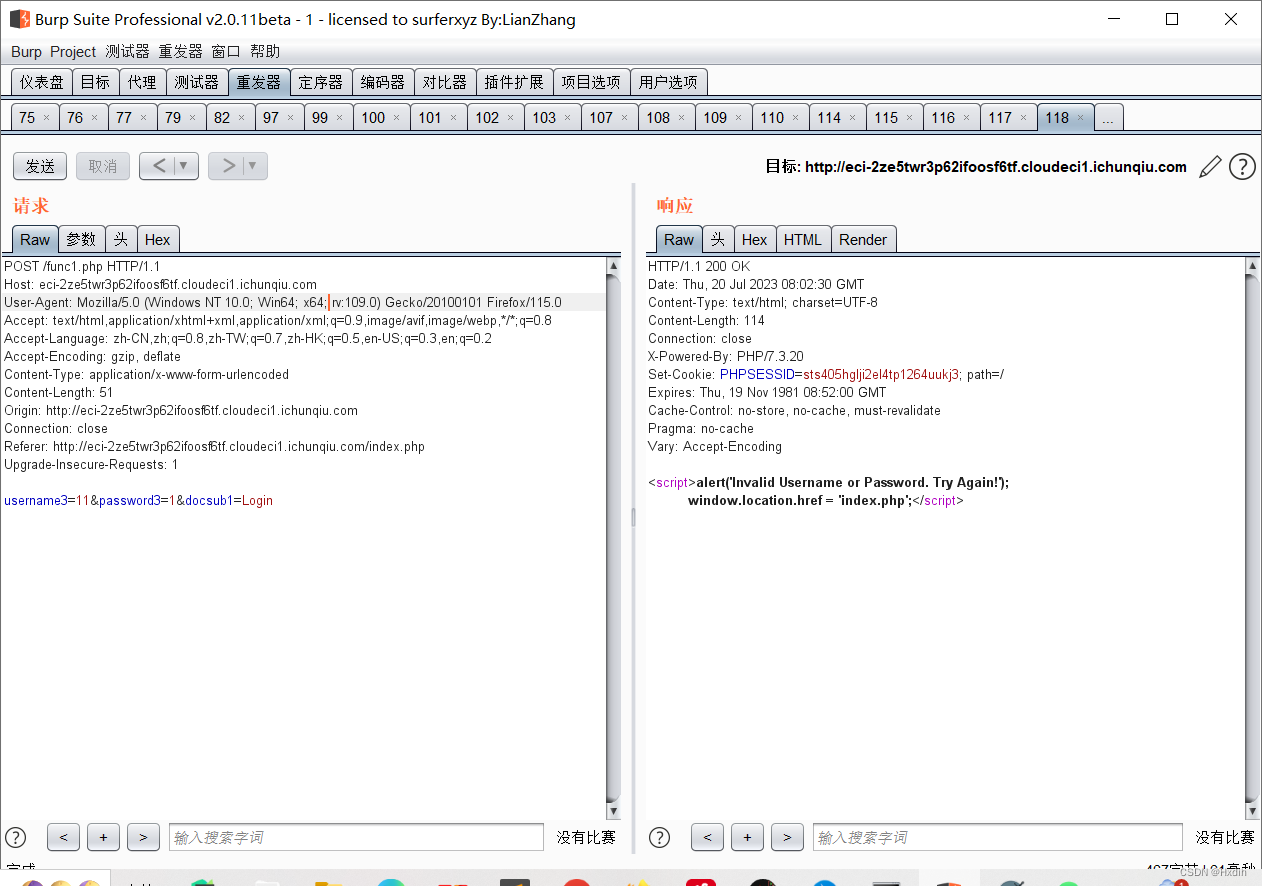This screenshot has height=886, width=1262.
Task: Open response panel search help icon
Action: click(660, 837)
